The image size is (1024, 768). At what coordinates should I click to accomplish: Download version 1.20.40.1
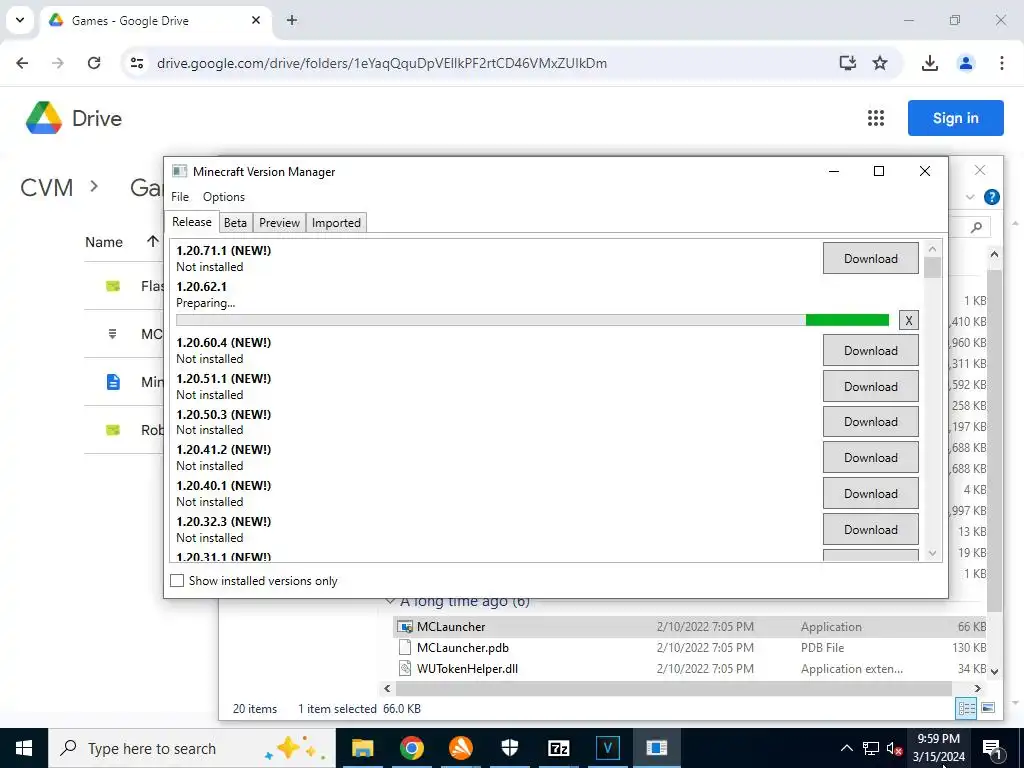coord(871,494)
